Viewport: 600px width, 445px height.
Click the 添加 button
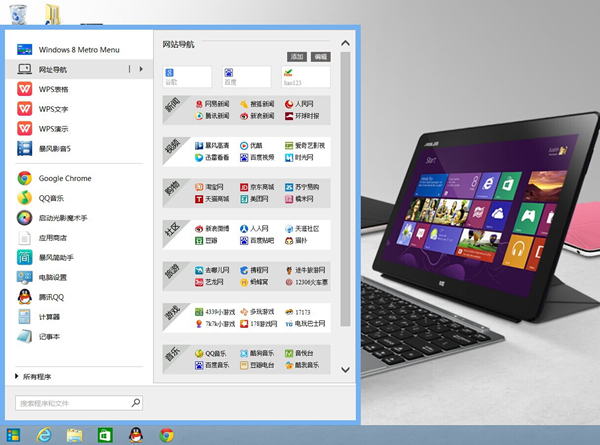(297, 57)
